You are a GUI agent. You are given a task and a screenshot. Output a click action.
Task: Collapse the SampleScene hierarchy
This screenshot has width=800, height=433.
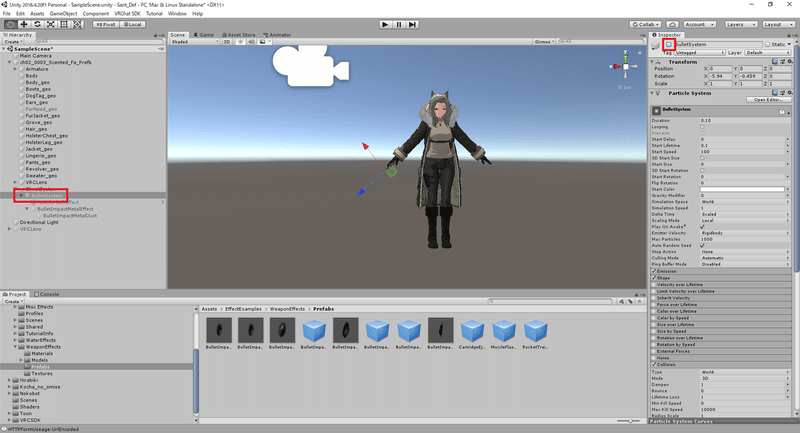pos(4,49)
